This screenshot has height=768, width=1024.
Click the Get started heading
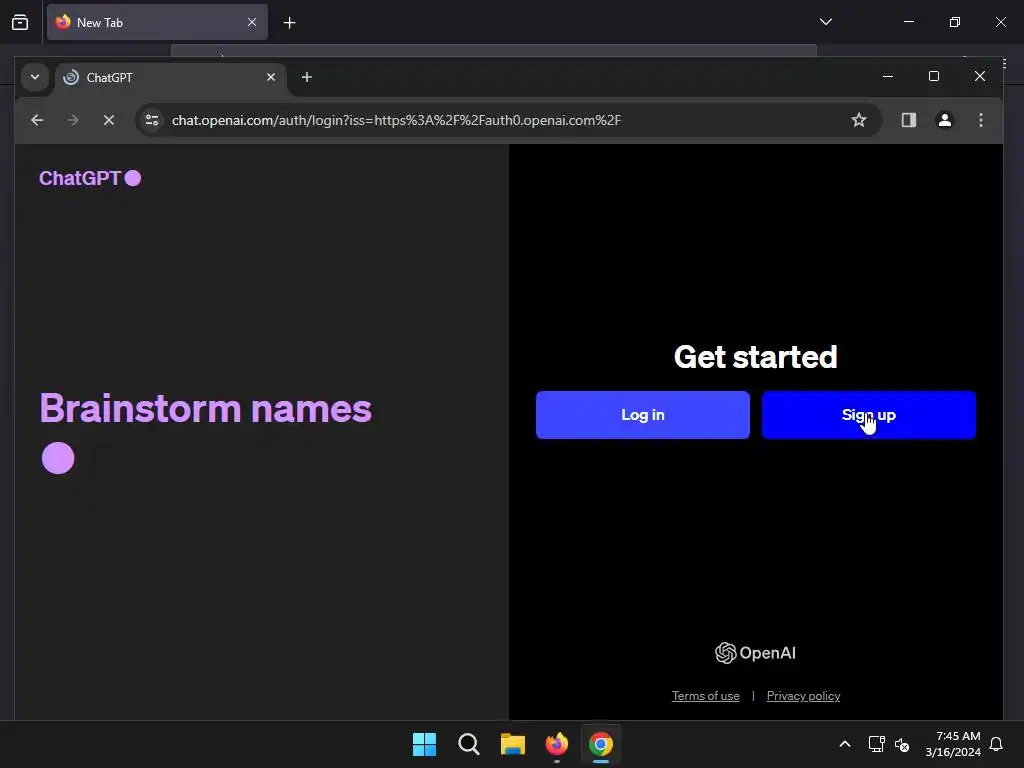click(x=756, y=357)
